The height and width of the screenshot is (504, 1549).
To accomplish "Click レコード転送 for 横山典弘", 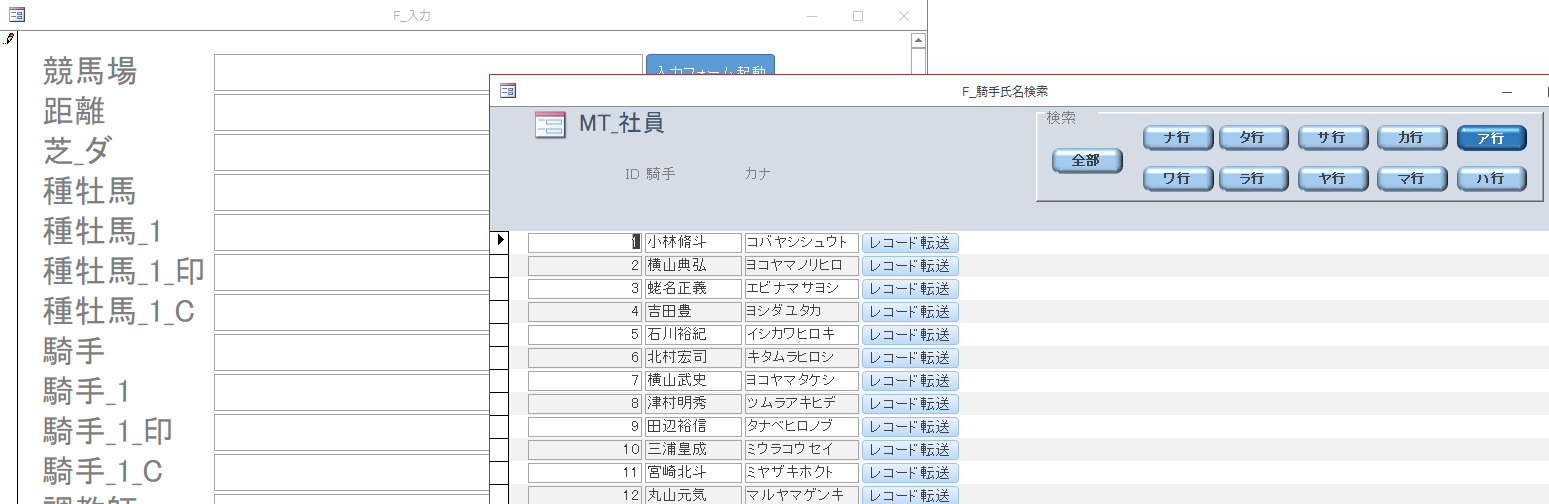I will tap(910, 266).
